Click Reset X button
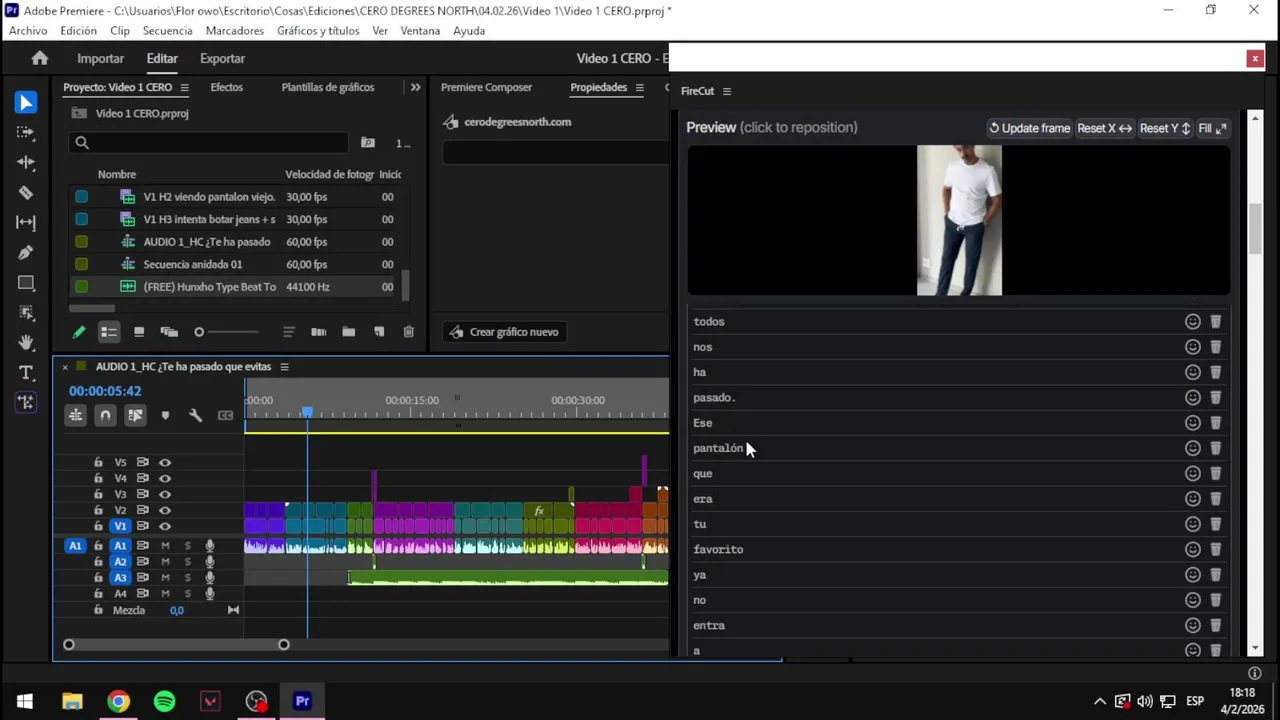 [x=1104, y=128]
